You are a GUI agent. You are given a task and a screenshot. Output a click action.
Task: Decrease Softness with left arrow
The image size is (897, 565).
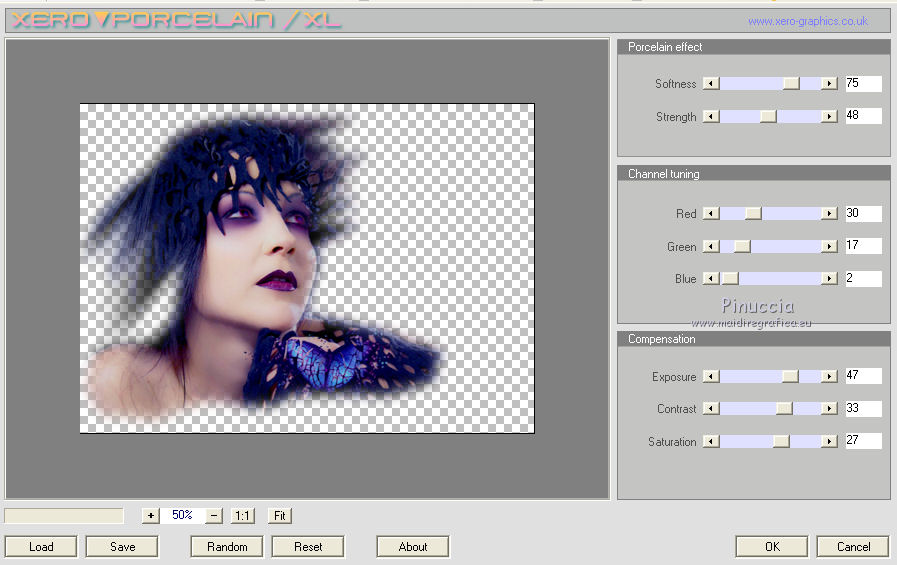pyautogui.click(x=711, y=83)
